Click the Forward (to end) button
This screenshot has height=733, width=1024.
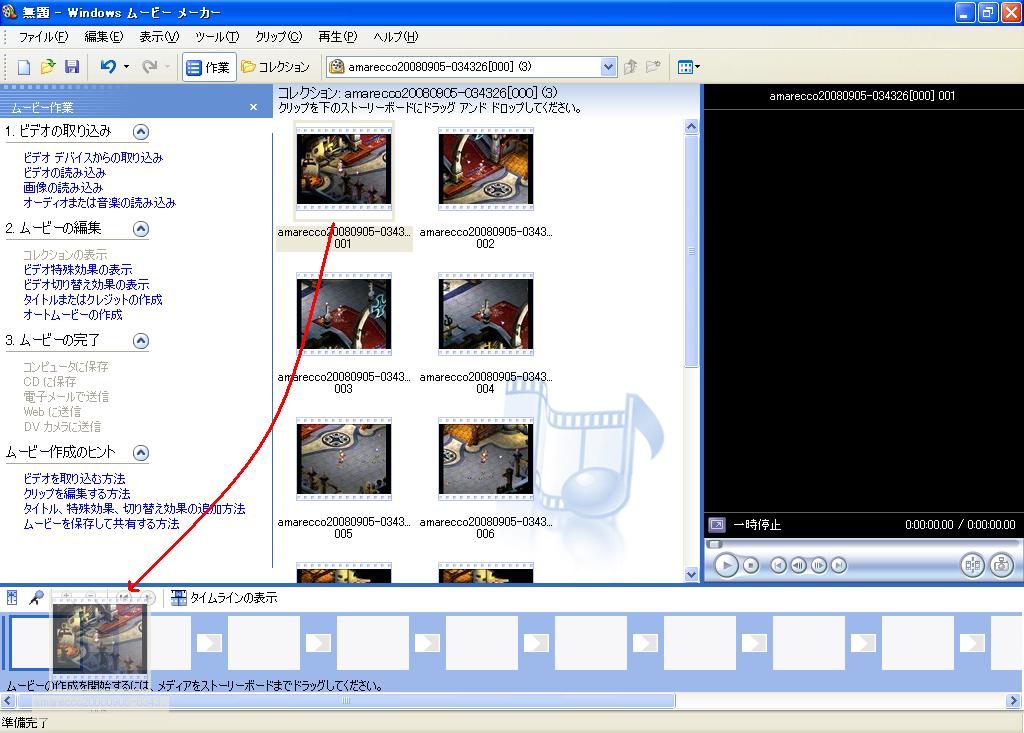(x=839, y=565)
